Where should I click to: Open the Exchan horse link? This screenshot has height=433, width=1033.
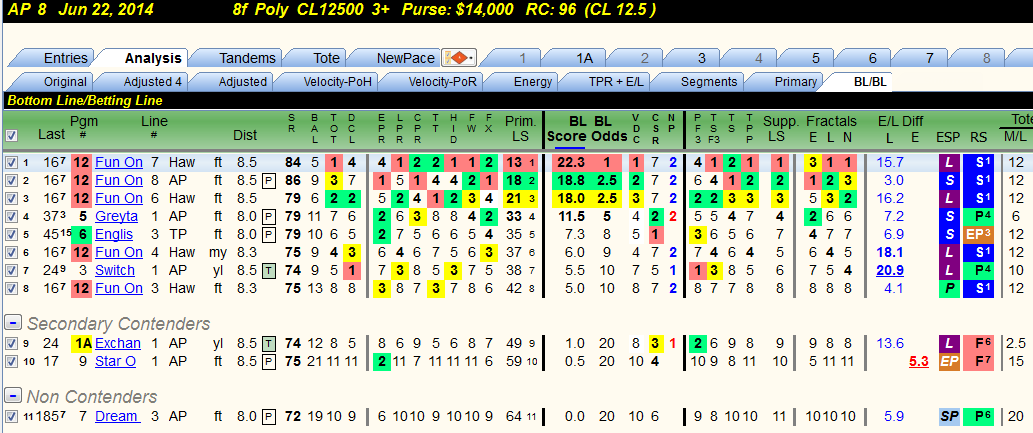(118, 343)
